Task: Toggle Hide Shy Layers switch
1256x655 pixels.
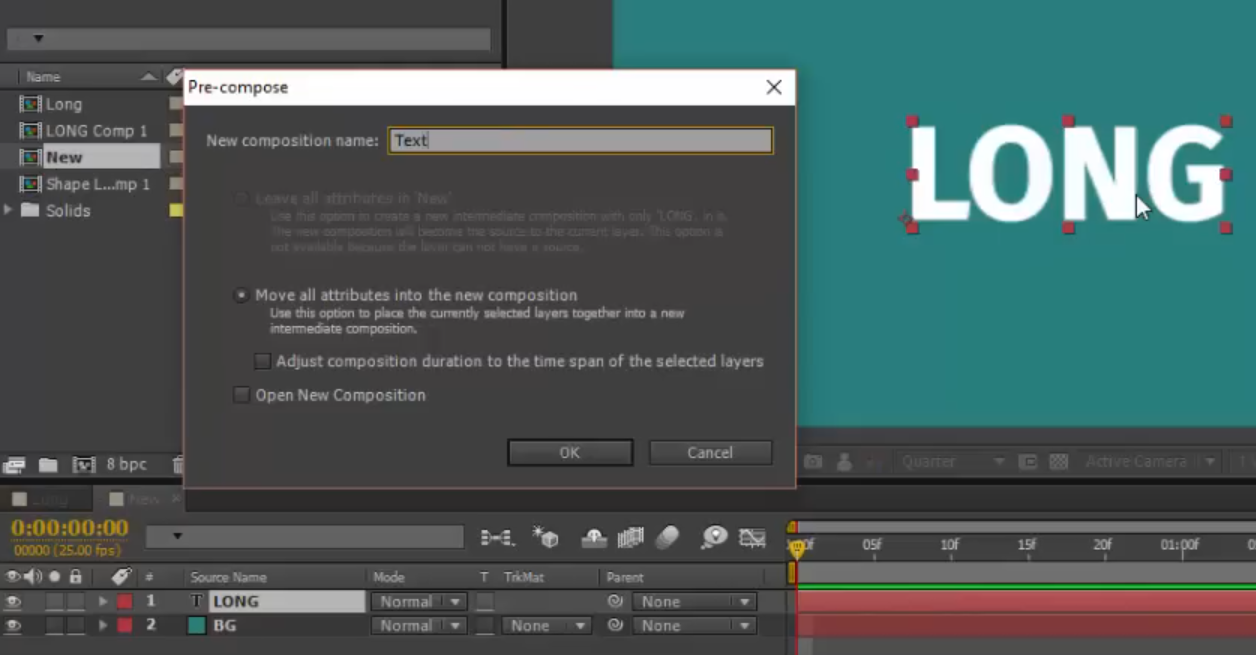Action: click(594, 538)
